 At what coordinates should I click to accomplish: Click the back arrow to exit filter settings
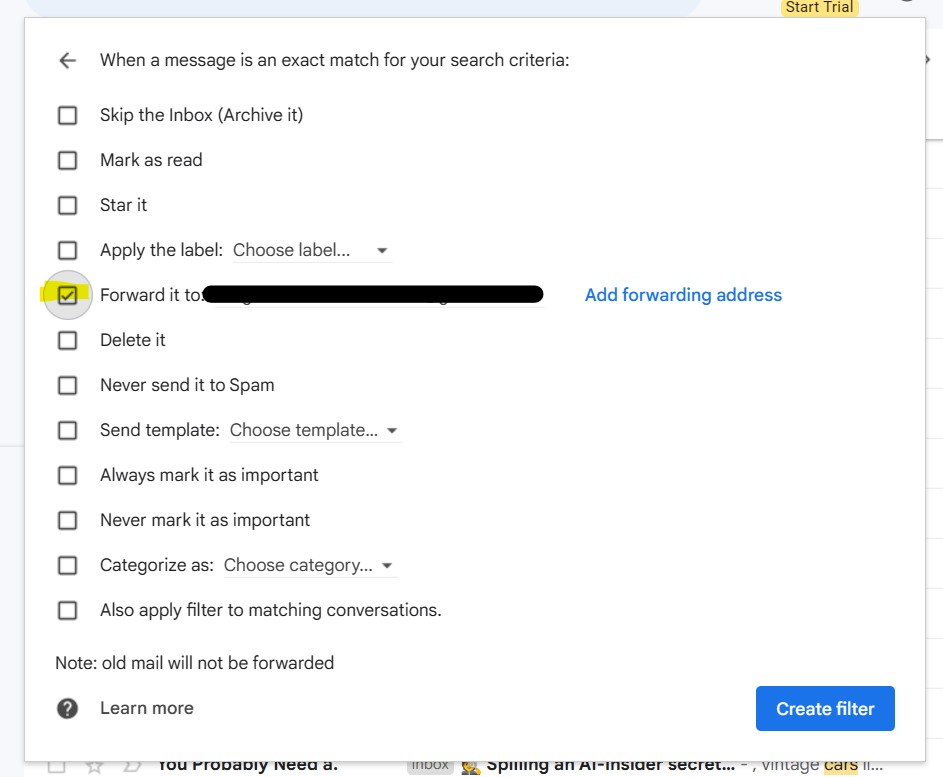tap(66, 60)
